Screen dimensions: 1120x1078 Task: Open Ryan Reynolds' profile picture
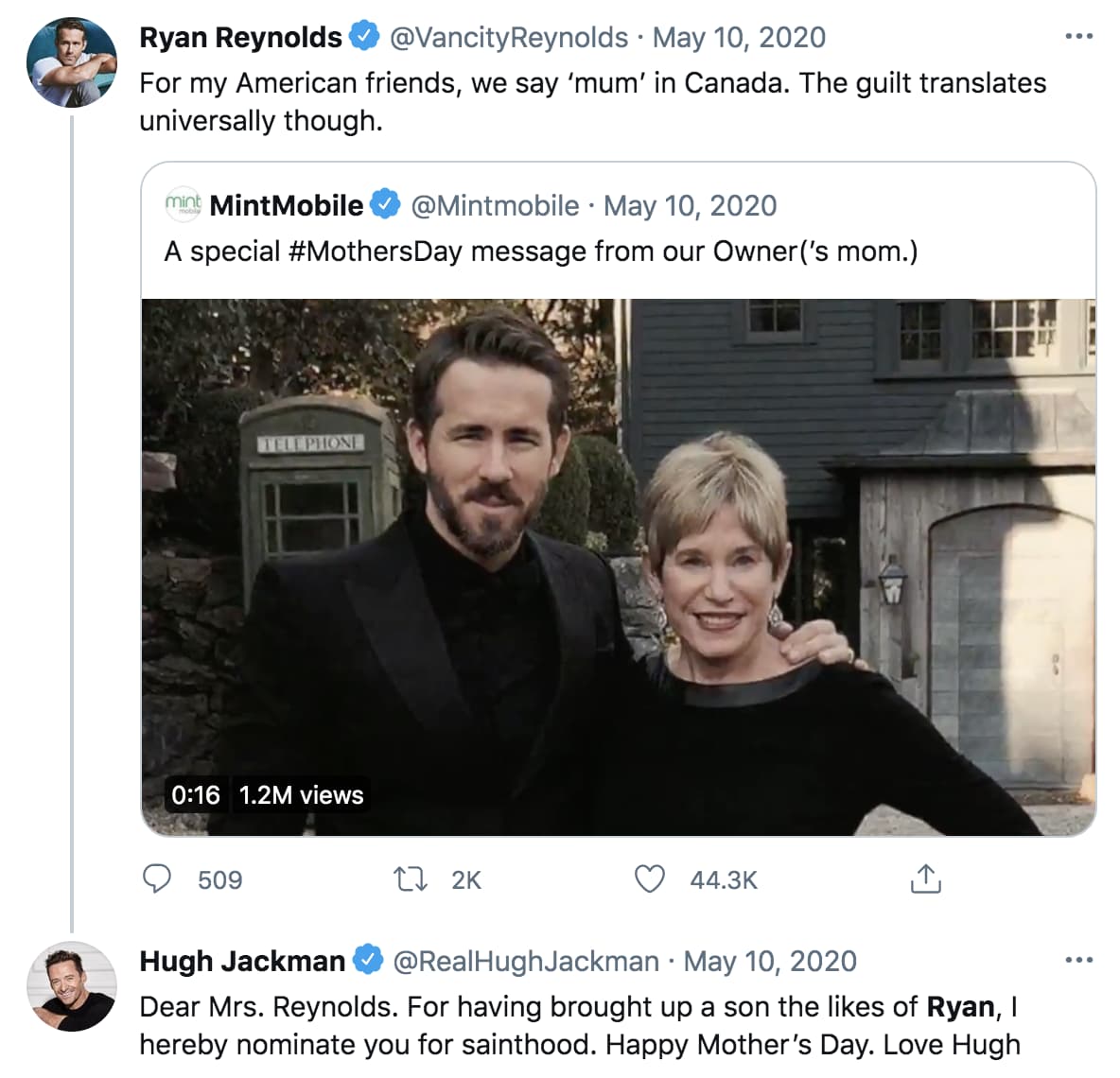72,62
